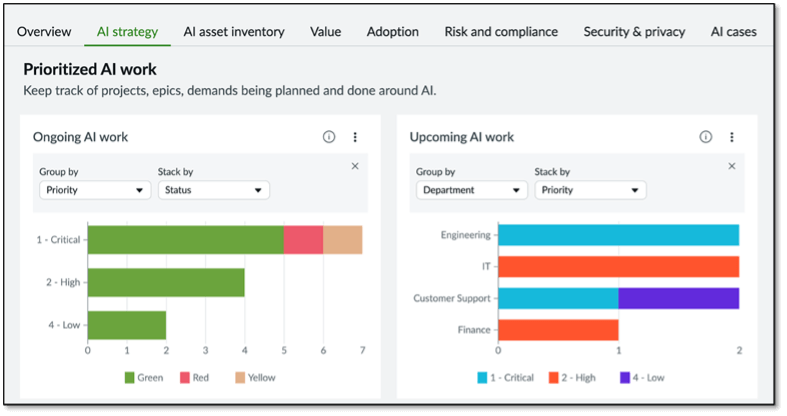787x416 pixels.
Task: Open more options menu for Ongoing AI work
Action: (355, 137)
